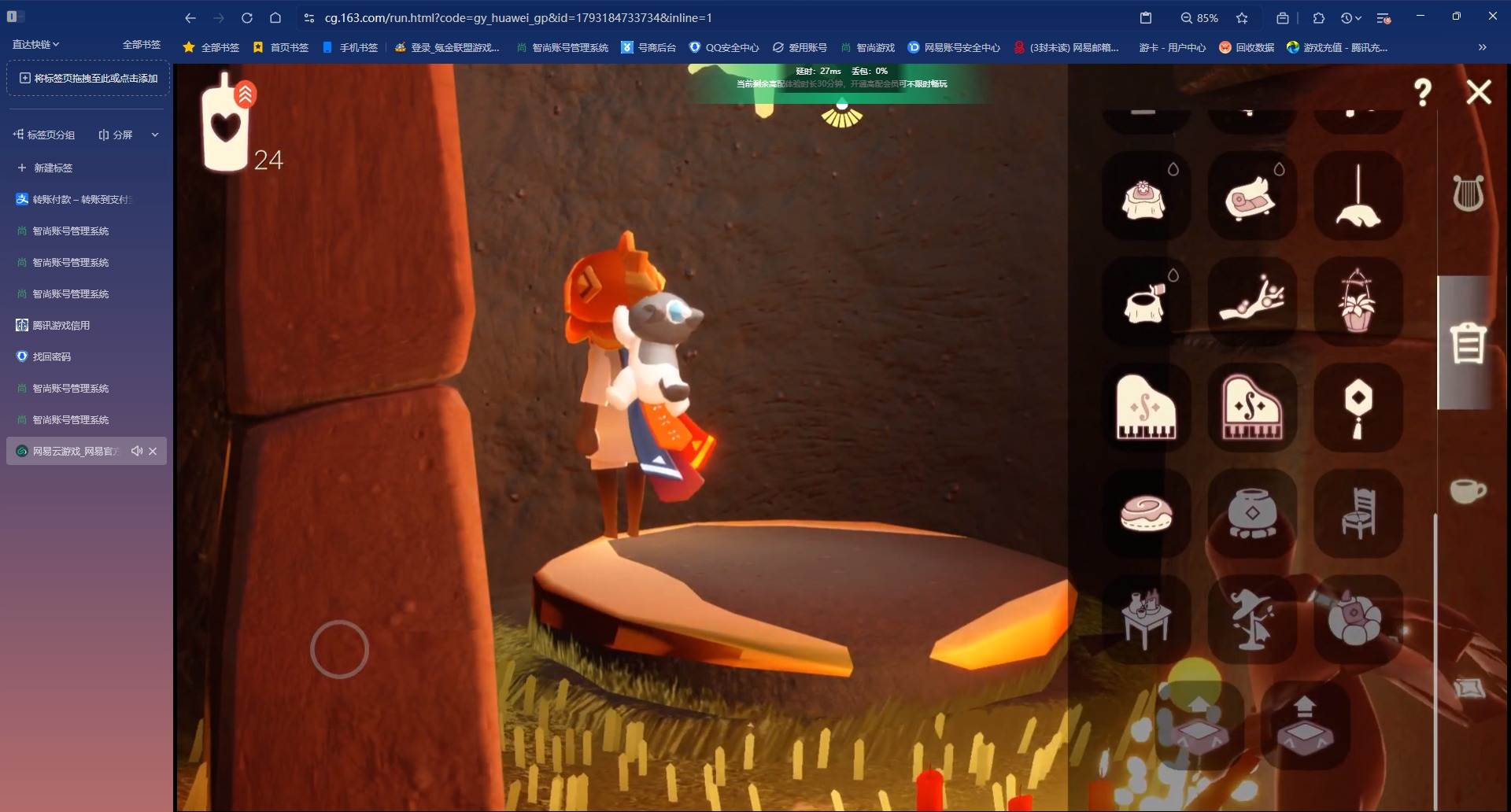Create a new tab with 新建标签

(45, 168)
